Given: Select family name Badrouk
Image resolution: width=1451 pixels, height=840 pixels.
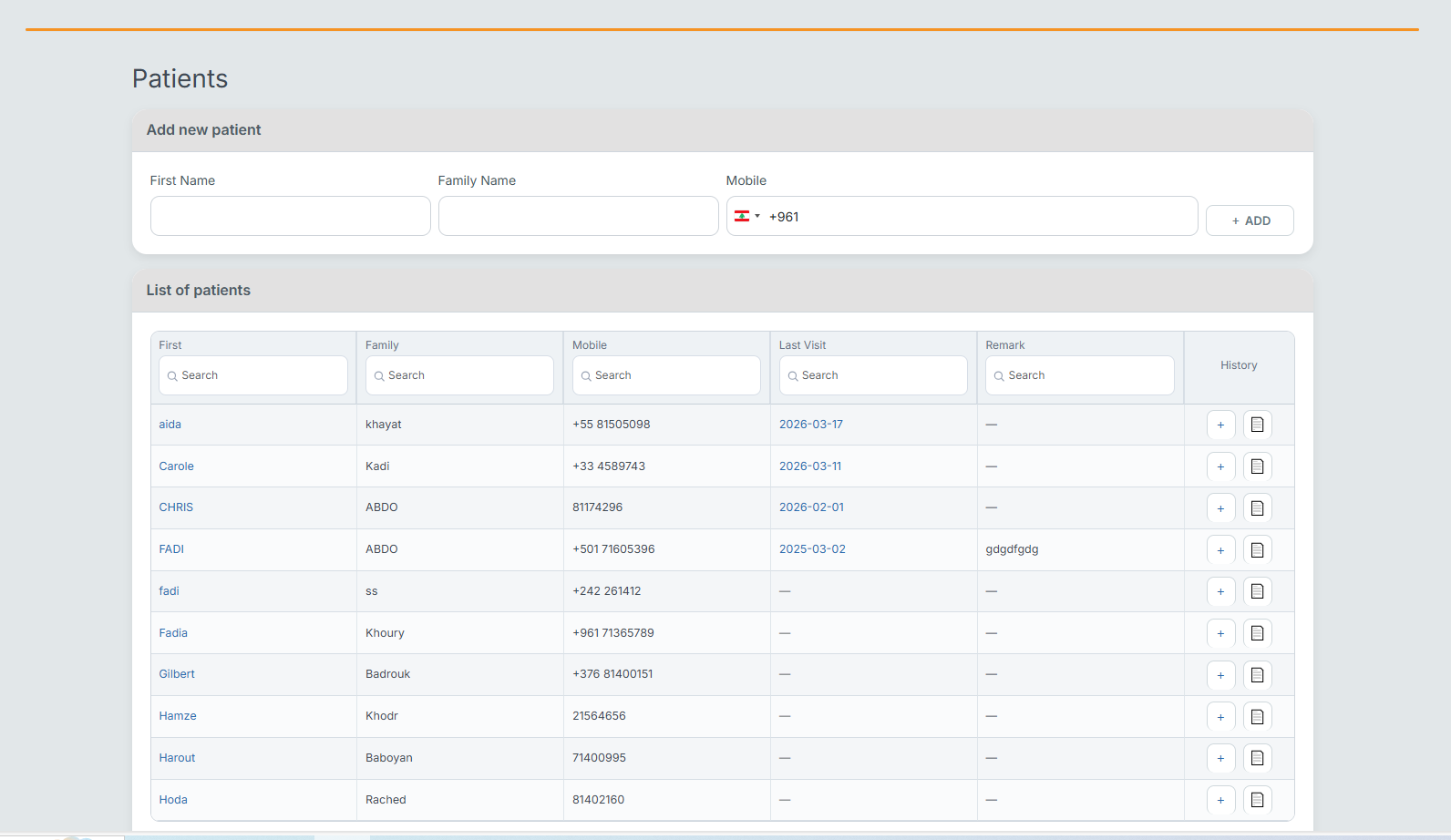Looking at the screenshot, I should click(x=388, y=674).
